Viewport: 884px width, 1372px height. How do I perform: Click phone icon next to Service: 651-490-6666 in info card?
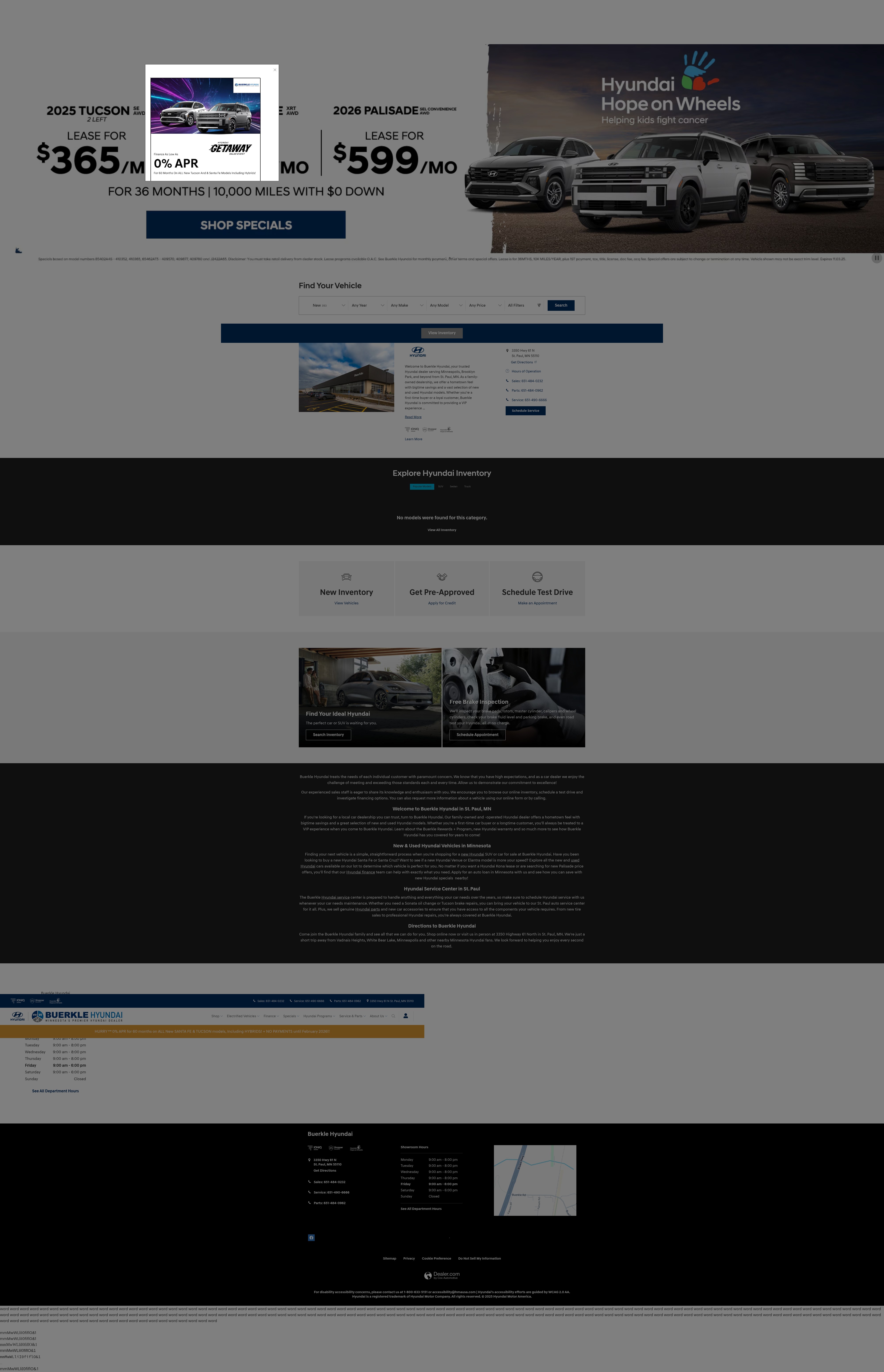(x=507, y=400)
